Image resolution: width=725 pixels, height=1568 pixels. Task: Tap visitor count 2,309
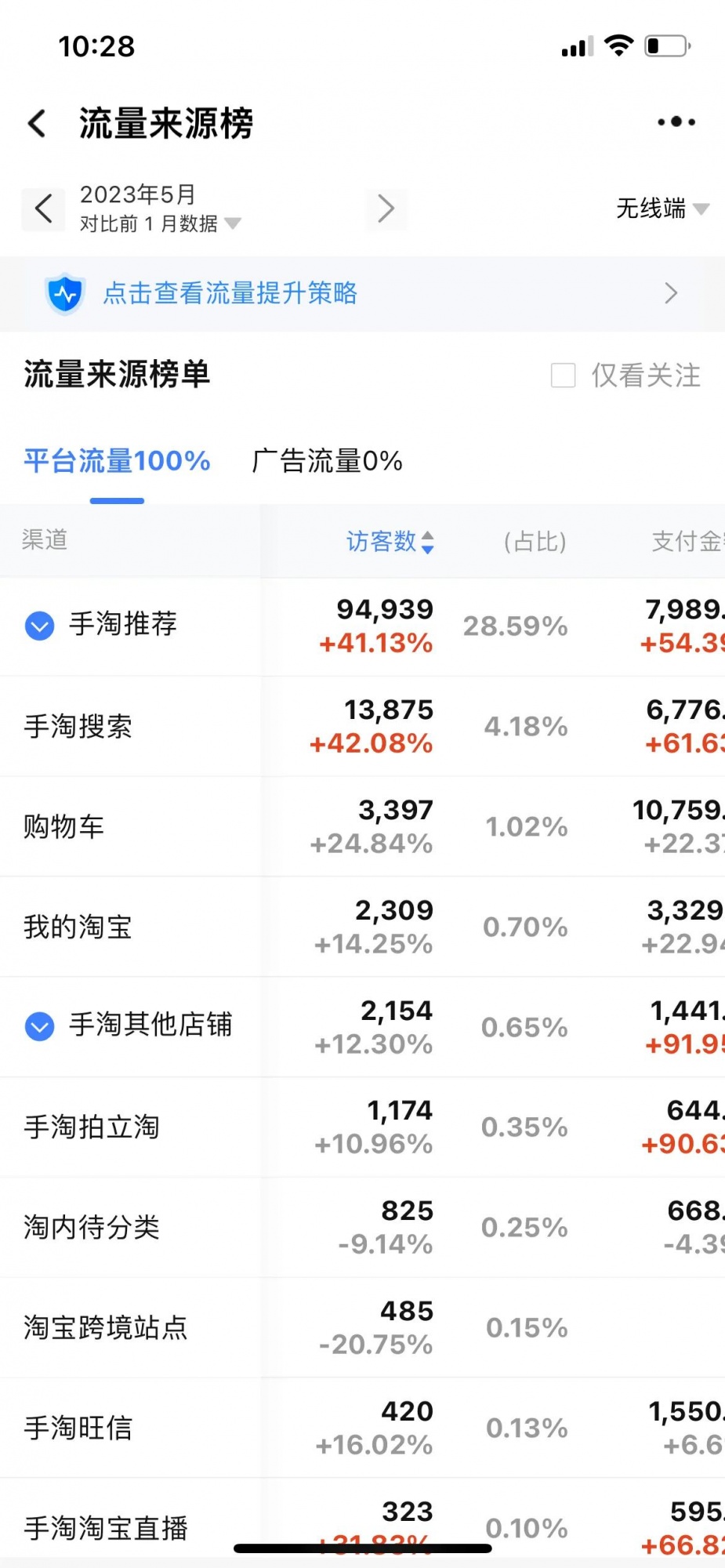coord(394,910)
